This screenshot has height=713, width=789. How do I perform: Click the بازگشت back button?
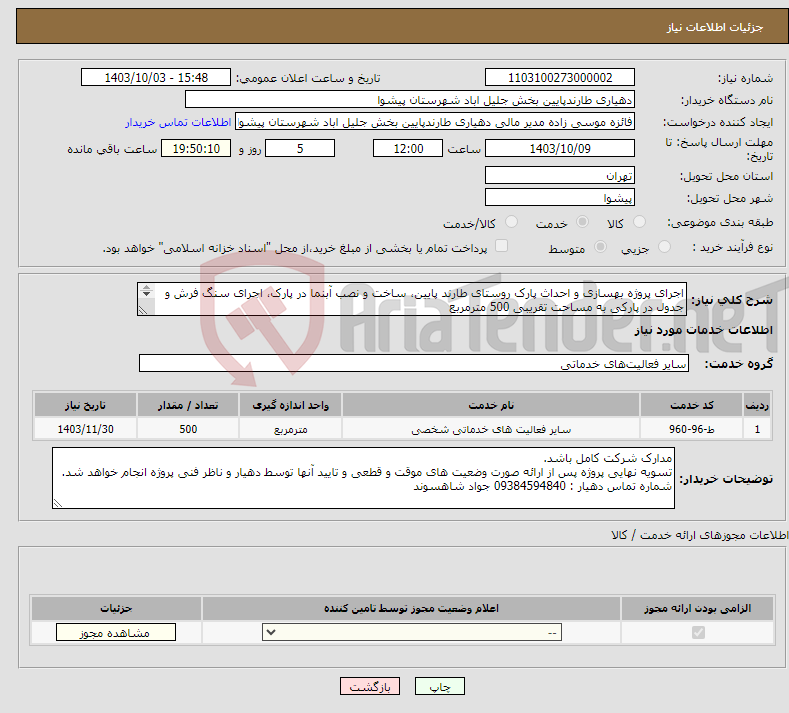pos(370,686)
